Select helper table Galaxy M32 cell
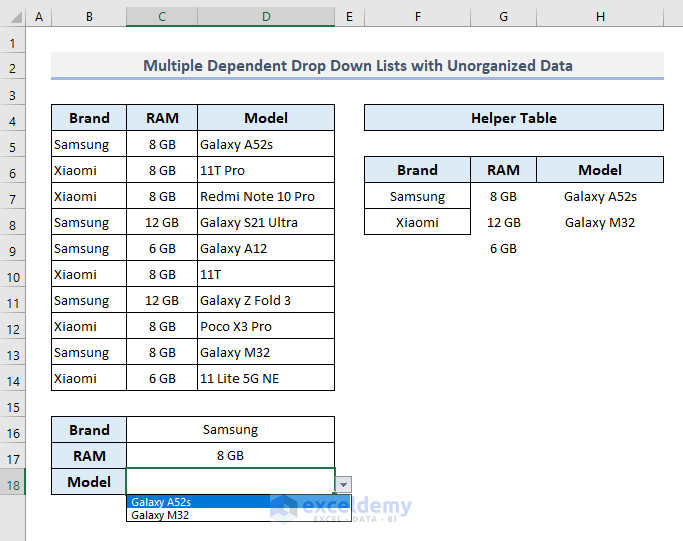683x541 pixels. coord(600,222)
